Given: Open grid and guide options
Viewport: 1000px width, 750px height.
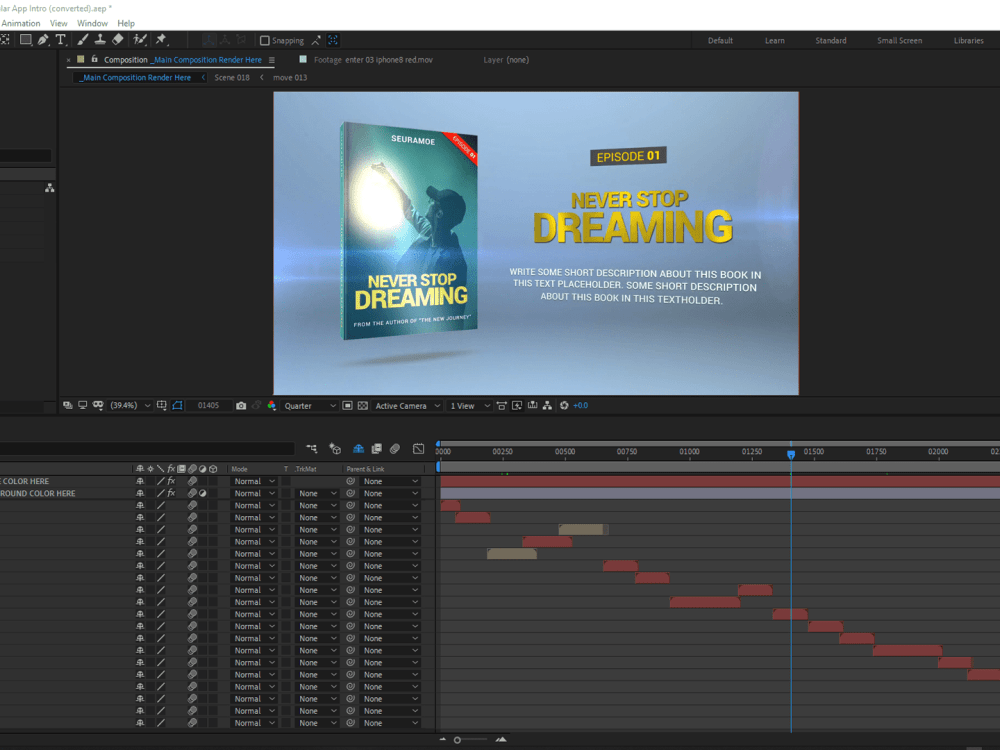Looking at the screenshot, I should click(x=162, y=406).
